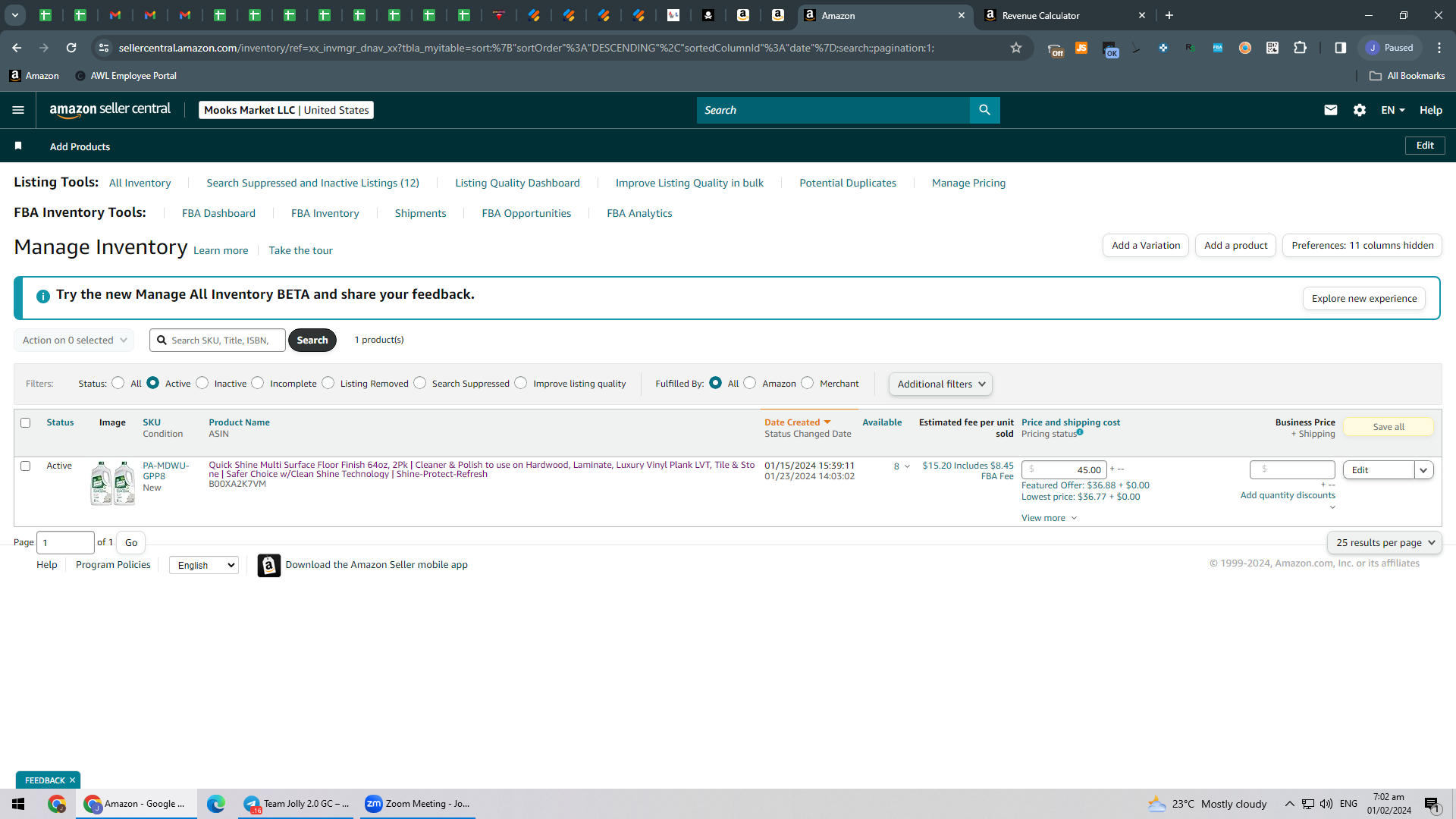Click the info icon in the BETA banner
Image resolution: width=1456 pixels, height=819 pixels.
click(43, 296)
